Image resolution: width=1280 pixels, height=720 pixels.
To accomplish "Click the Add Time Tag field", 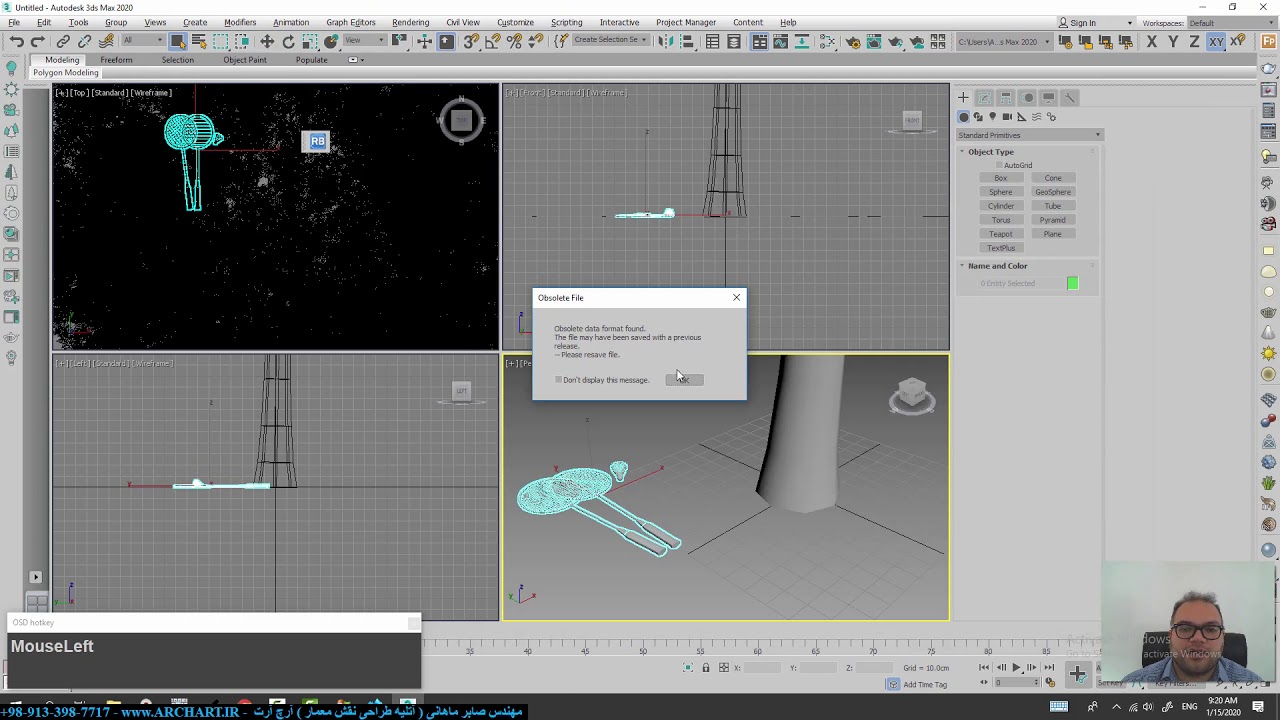I will [x=925, y=684].
